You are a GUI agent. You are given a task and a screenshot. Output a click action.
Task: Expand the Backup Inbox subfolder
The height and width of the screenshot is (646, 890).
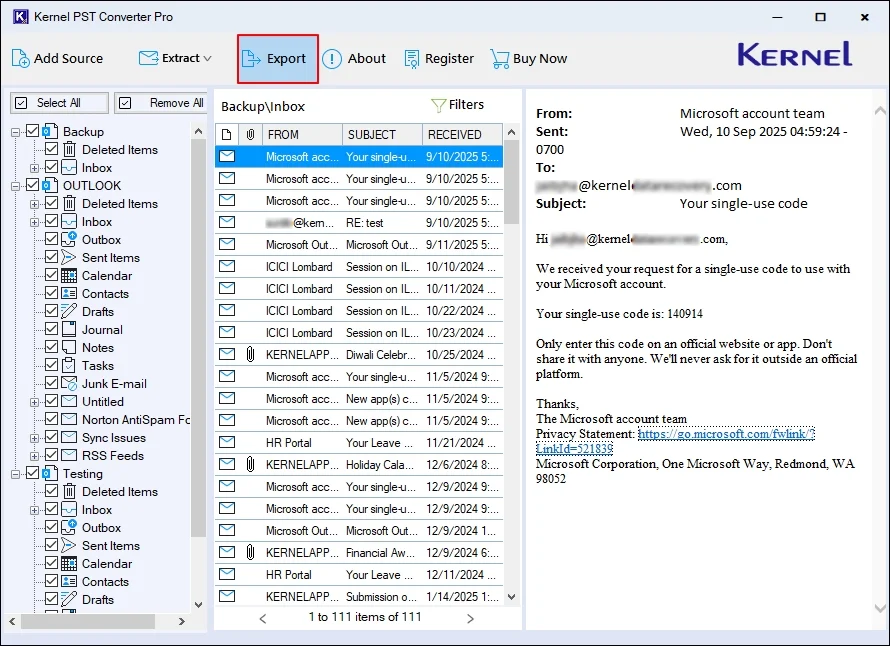(34, 168)
